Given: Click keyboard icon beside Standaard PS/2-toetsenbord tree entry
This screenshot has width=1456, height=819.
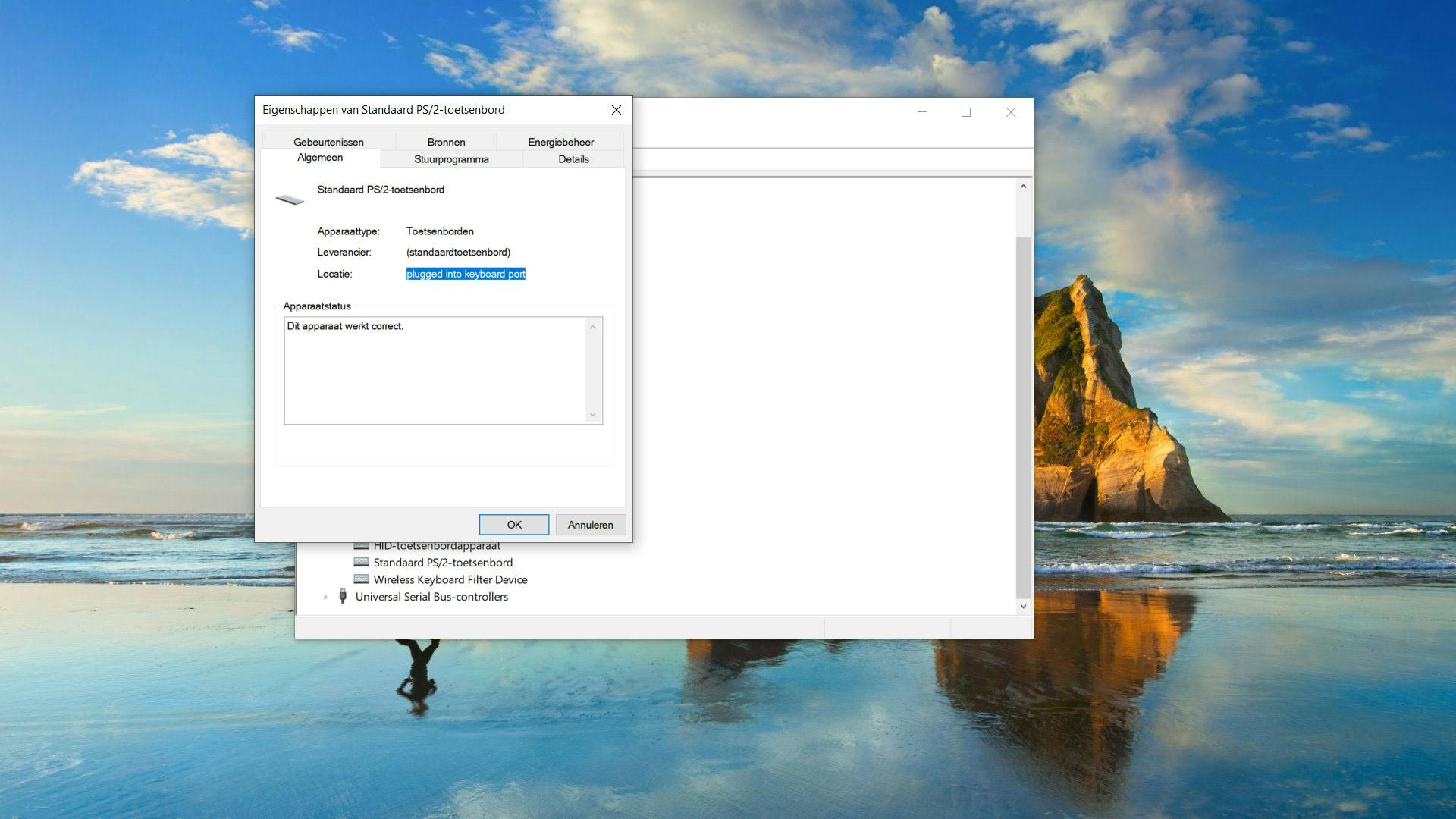Looking at the screenshot, I should 361,562.
